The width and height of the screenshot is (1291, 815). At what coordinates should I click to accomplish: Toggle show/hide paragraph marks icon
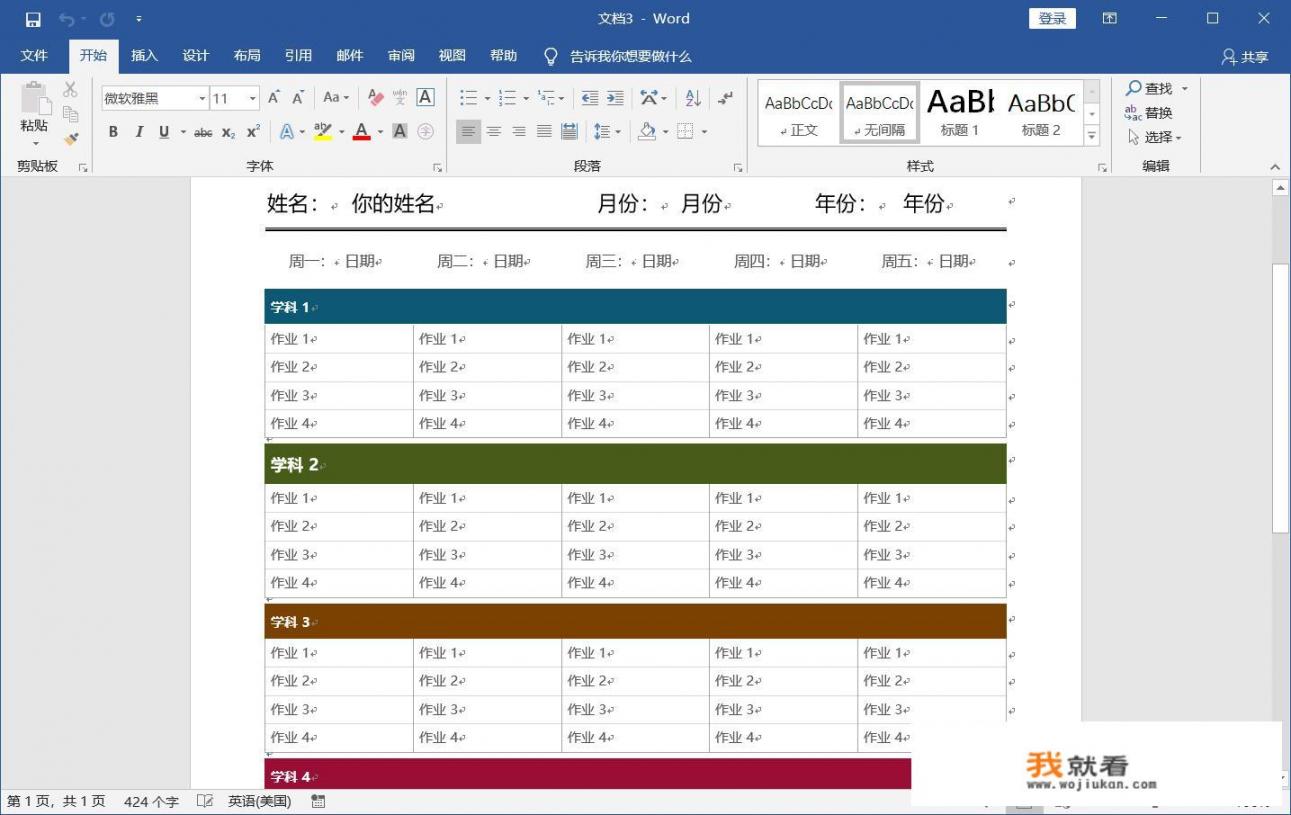click(x=726, y=97)
